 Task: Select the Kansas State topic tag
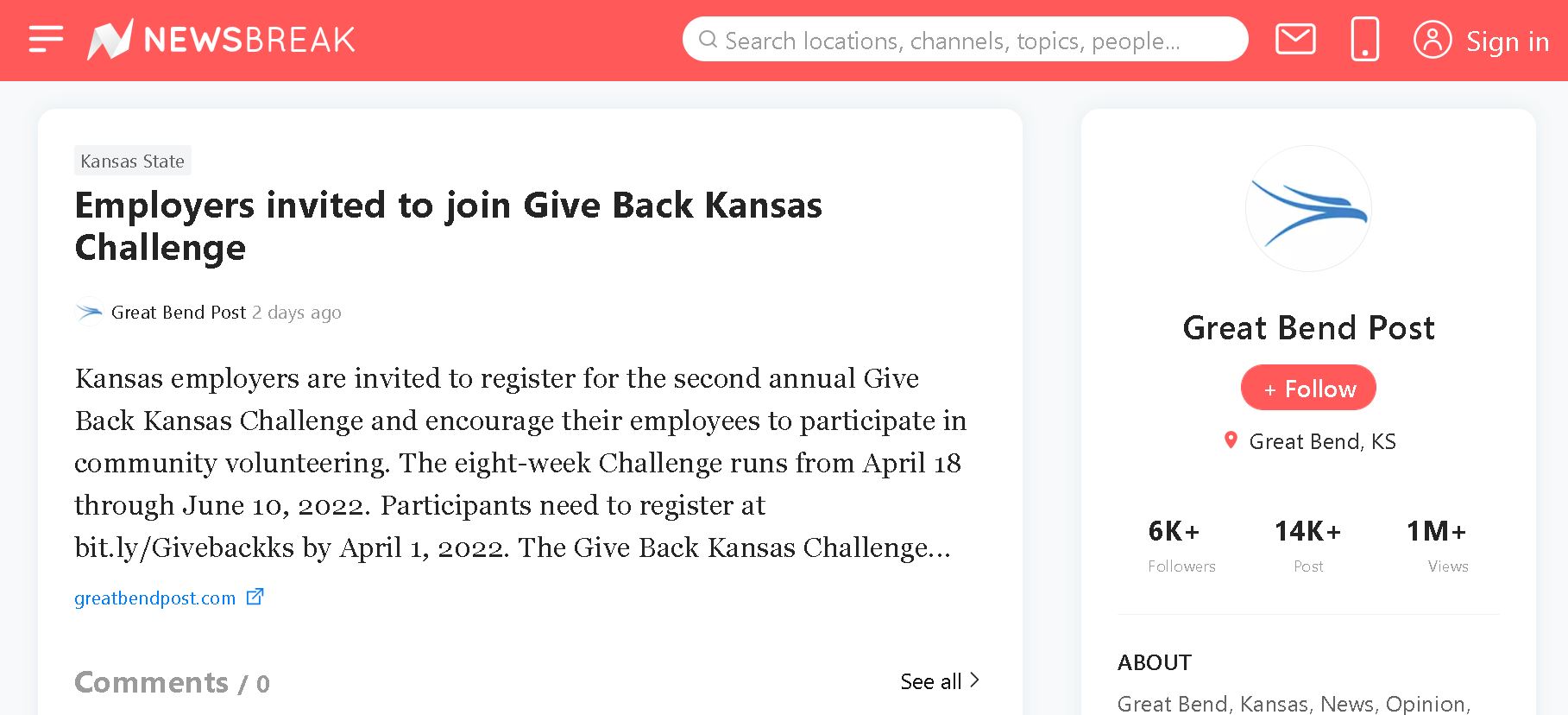coord(132,161)
